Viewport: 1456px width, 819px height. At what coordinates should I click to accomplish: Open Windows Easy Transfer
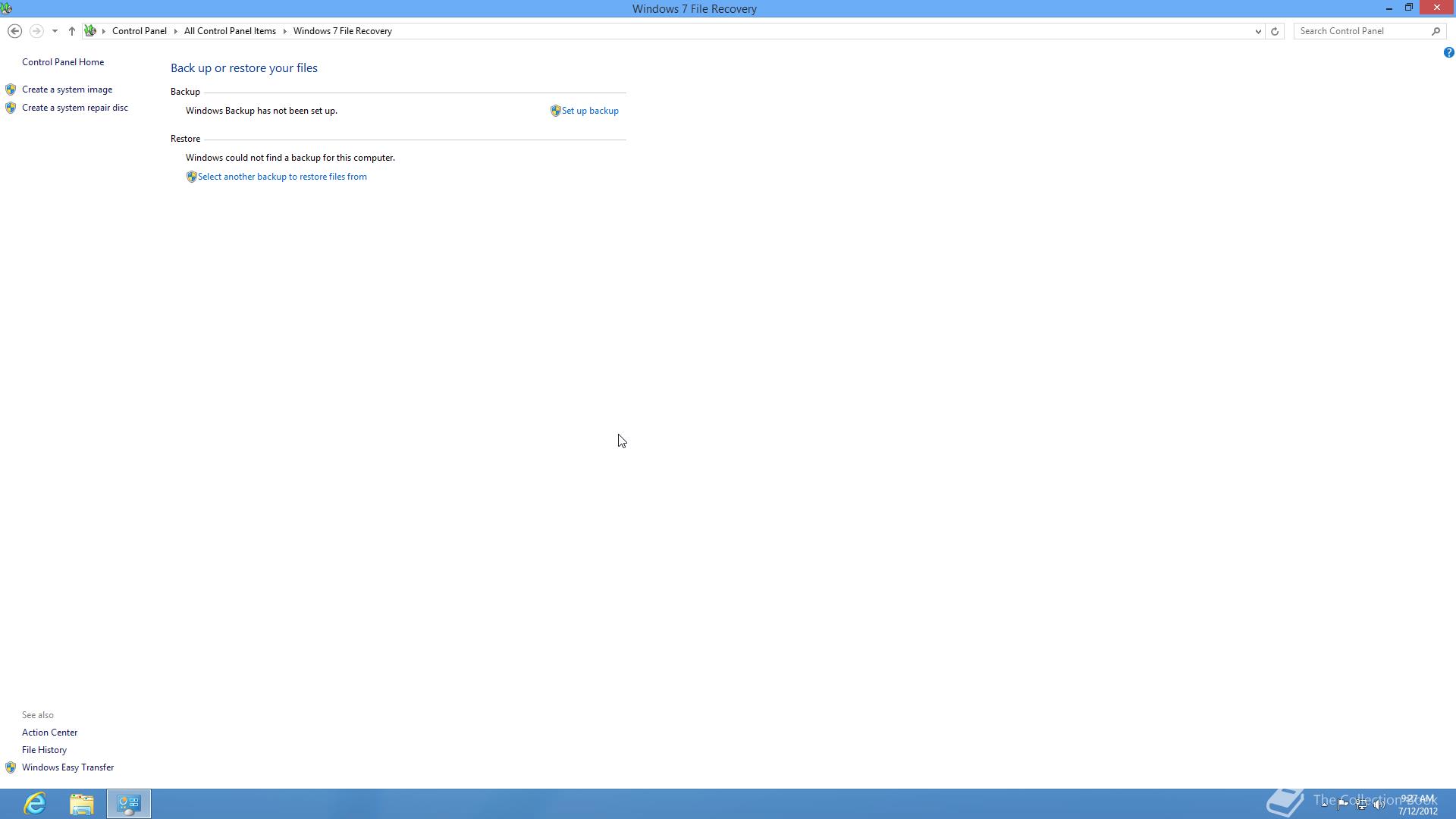67,767
